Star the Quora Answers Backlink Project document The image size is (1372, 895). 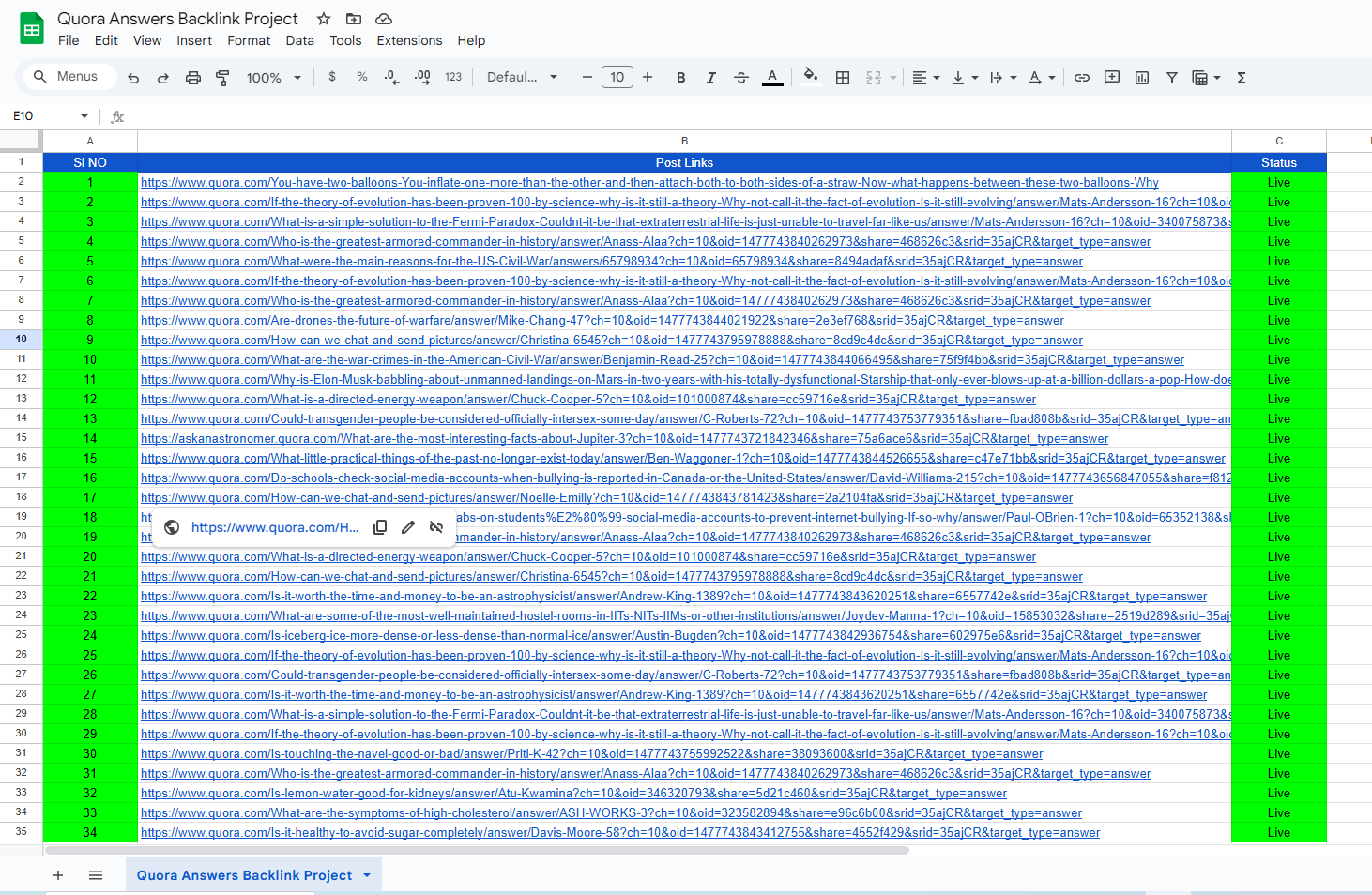coord(324,19)
